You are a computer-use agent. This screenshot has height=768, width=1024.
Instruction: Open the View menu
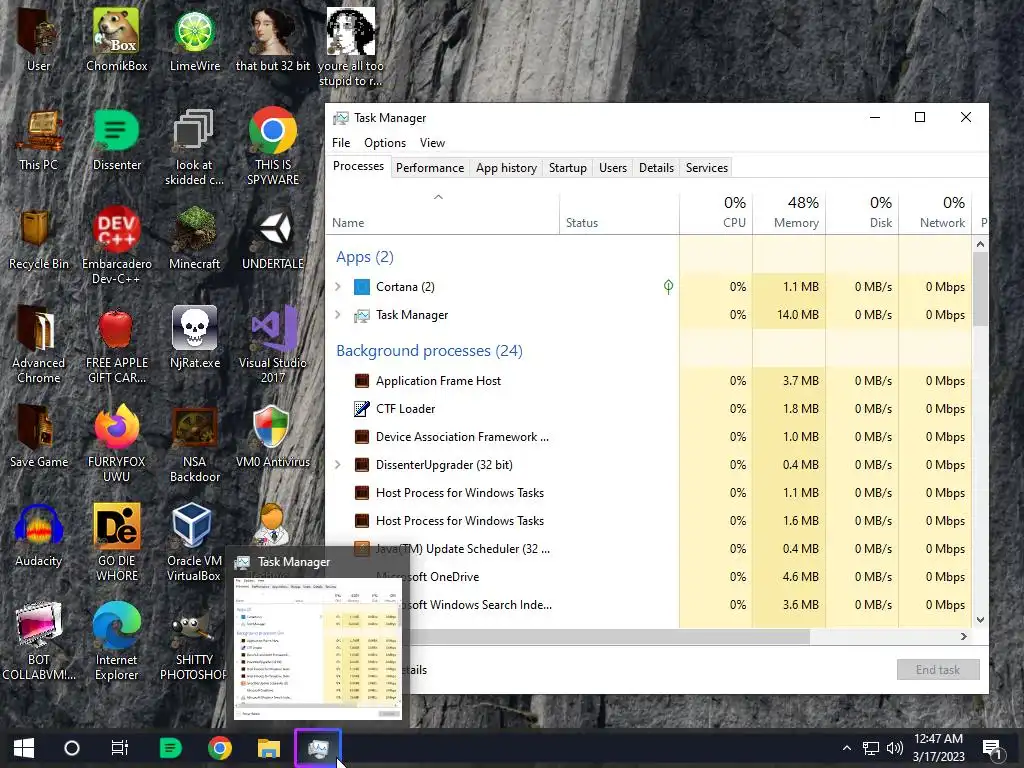coord(432,142)
